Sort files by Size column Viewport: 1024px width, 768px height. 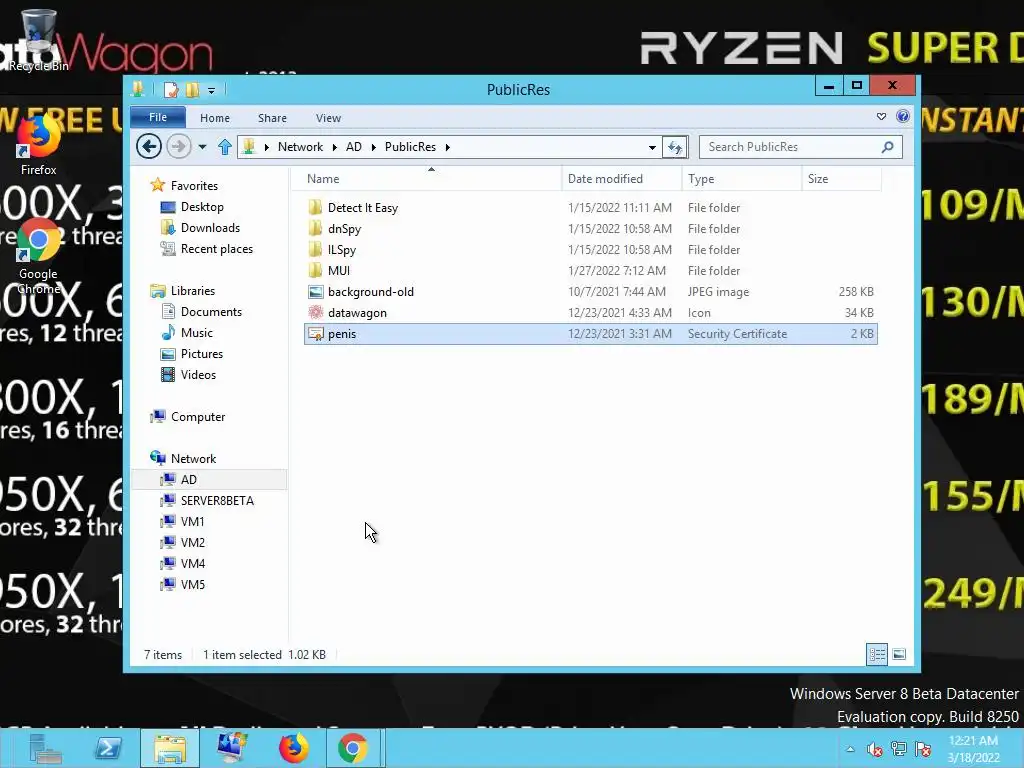[842, 179]
